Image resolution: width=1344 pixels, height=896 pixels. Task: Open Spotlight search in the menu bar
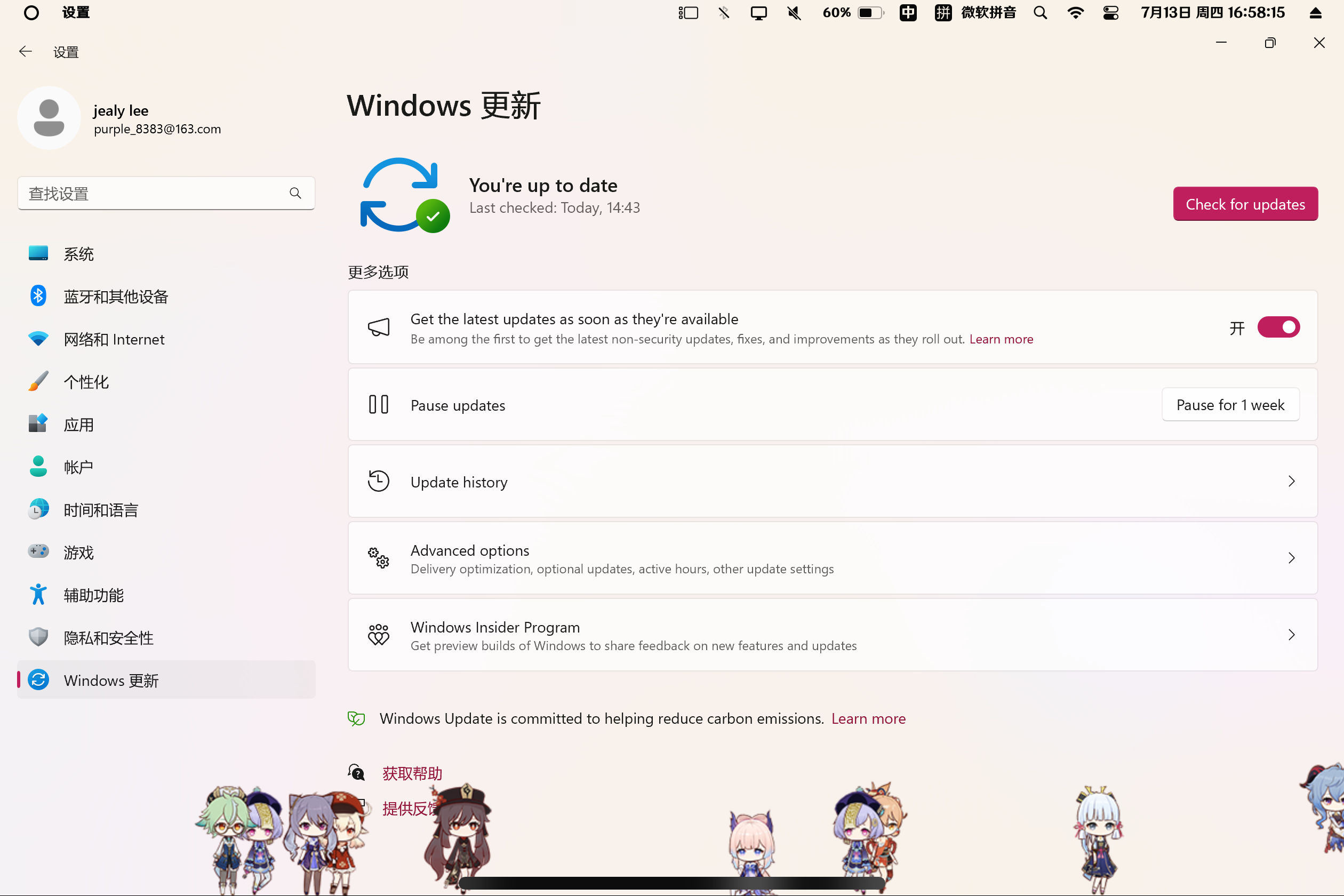click(1040, 13)
